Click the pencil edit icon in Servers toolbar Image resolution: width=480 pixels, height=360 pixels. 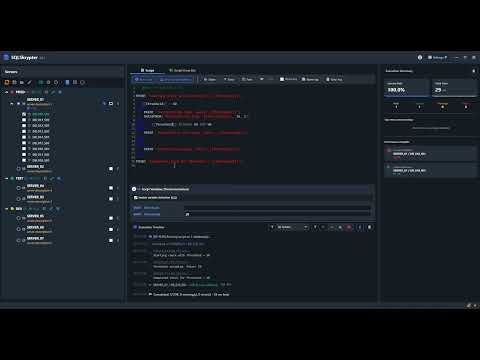tap(30, 82)
